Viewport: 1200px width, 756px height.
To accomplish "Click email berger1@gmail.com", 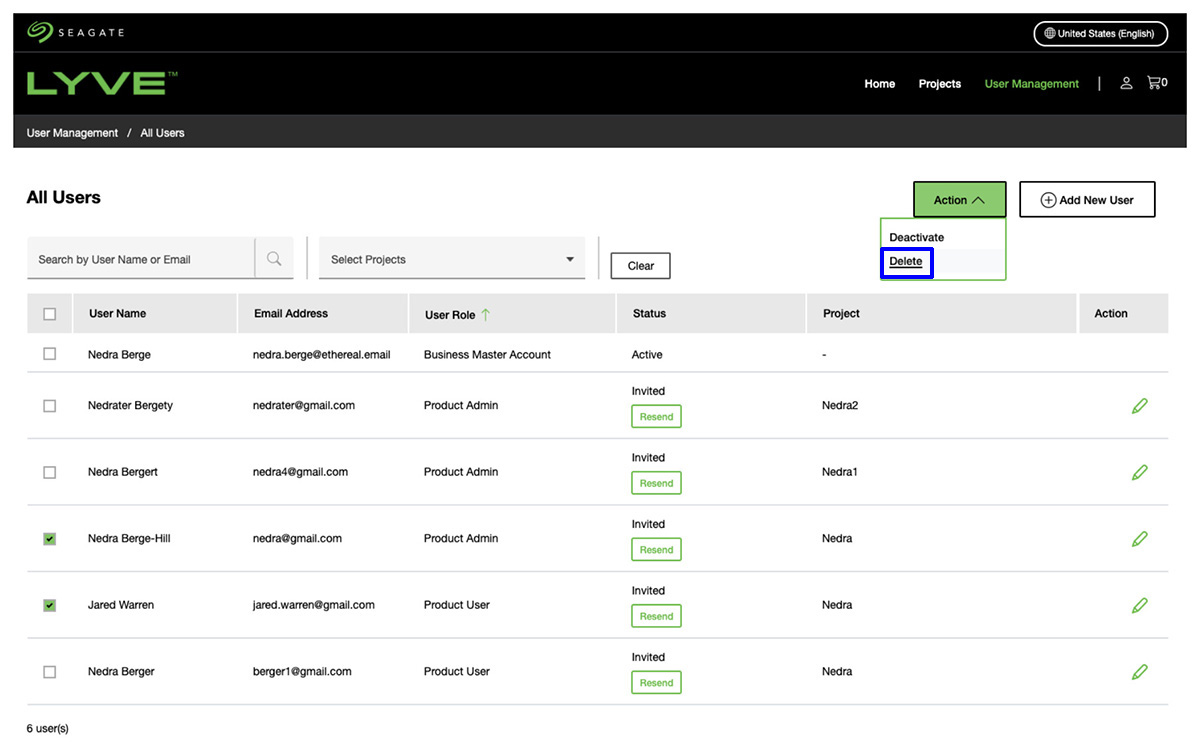I will [302, 672].
